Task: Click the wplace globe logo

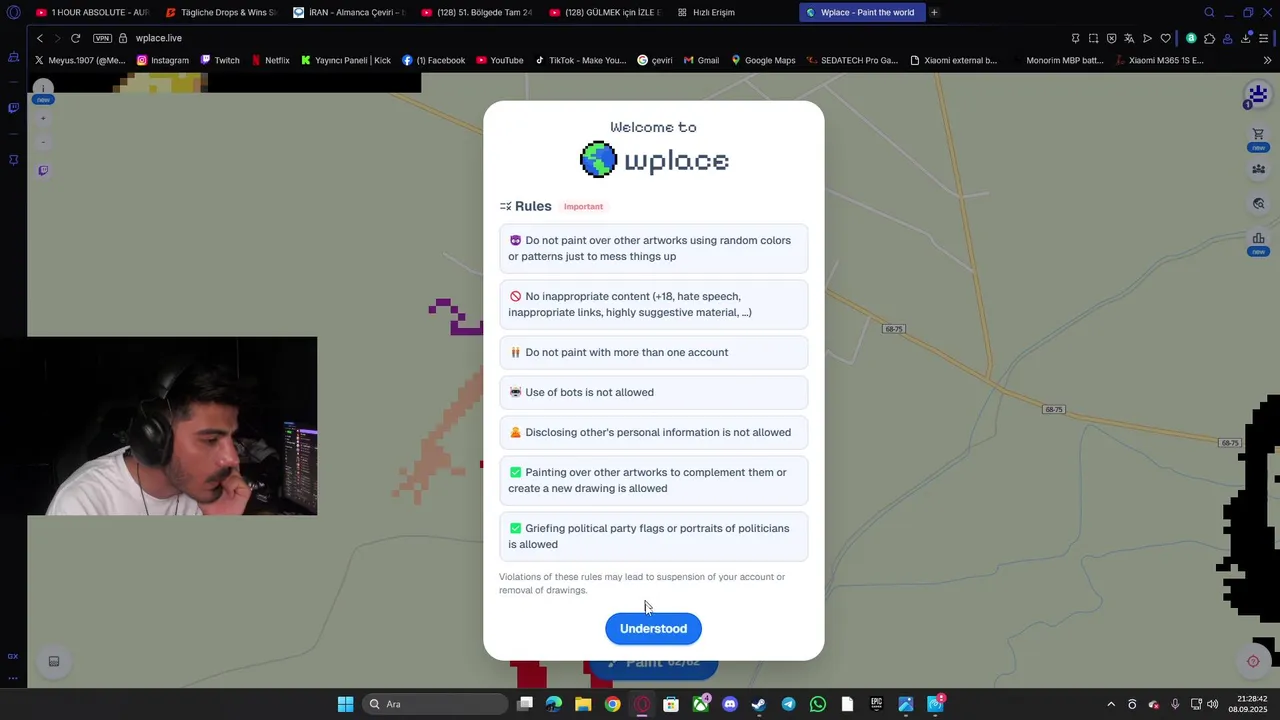Action: 599,160
